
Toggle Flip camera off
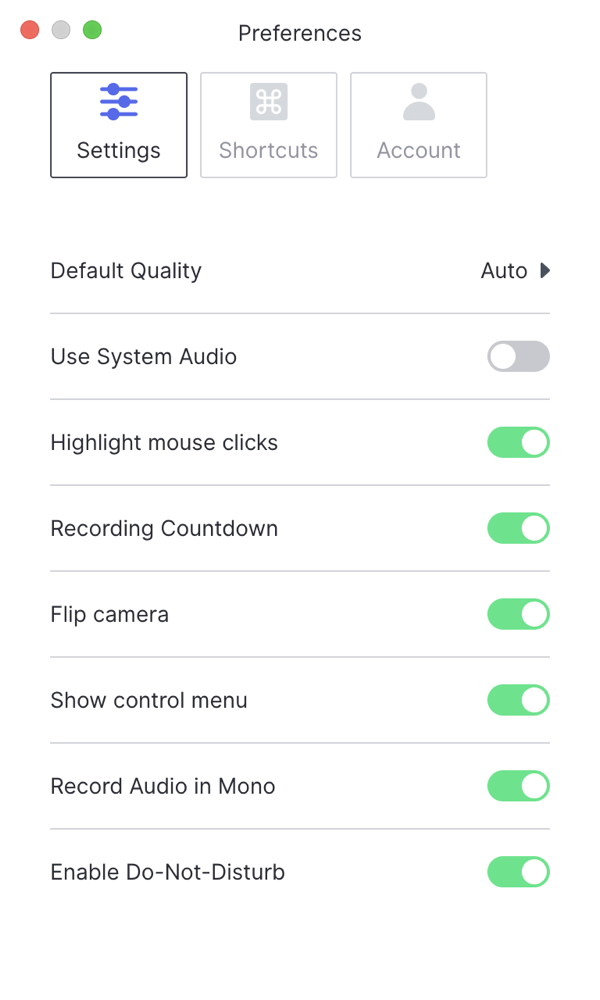click(518, 614)
